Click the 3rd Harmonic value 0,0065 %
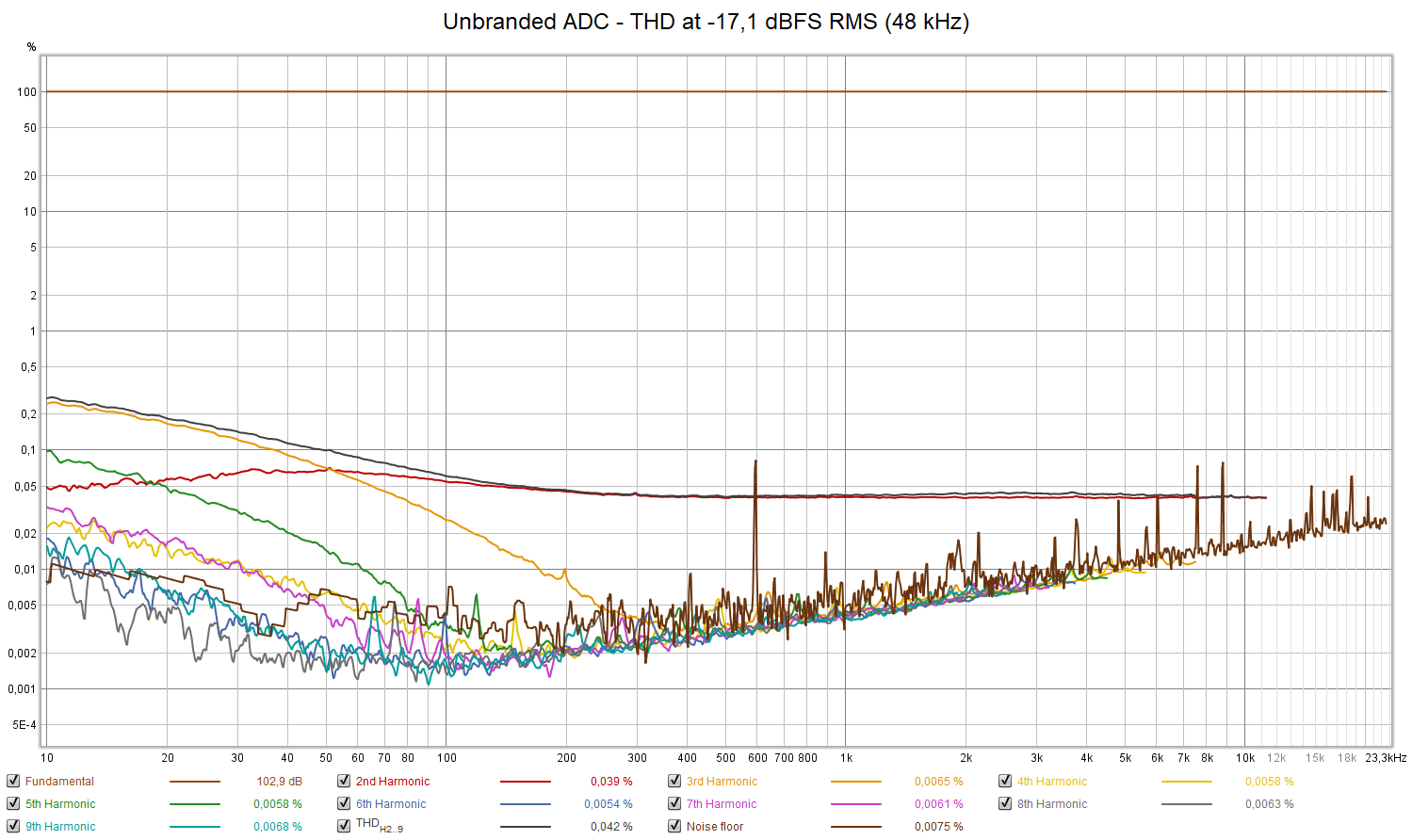Image resolution: width=1412 pixels, height=840 pixels. click(x=939, y=782)
